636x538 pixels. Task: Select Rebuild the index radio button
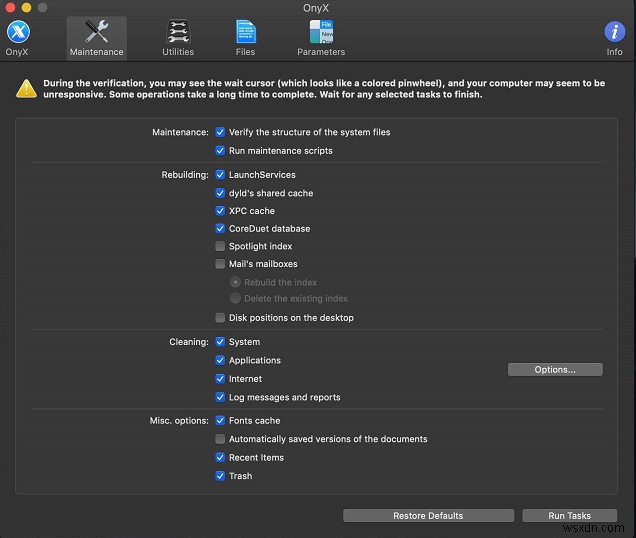235,282
